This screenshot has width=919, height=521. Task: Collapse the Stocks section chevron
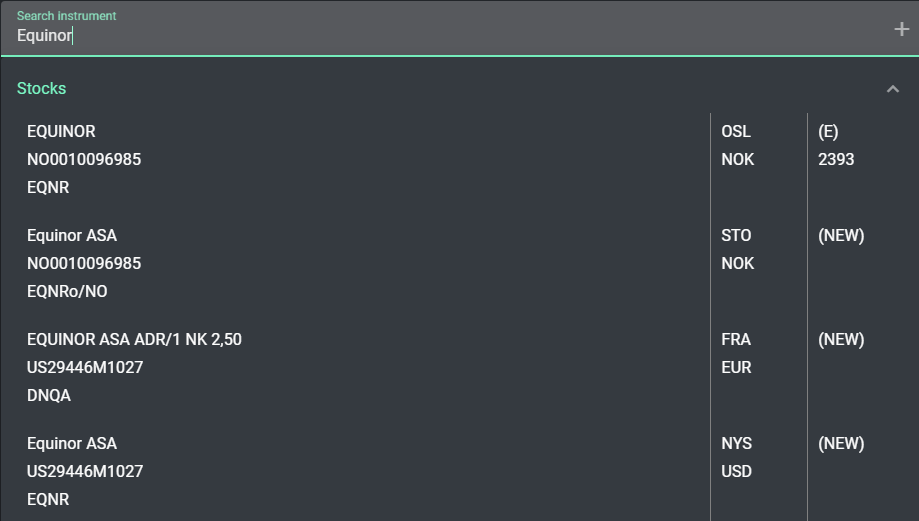(893, 89)
